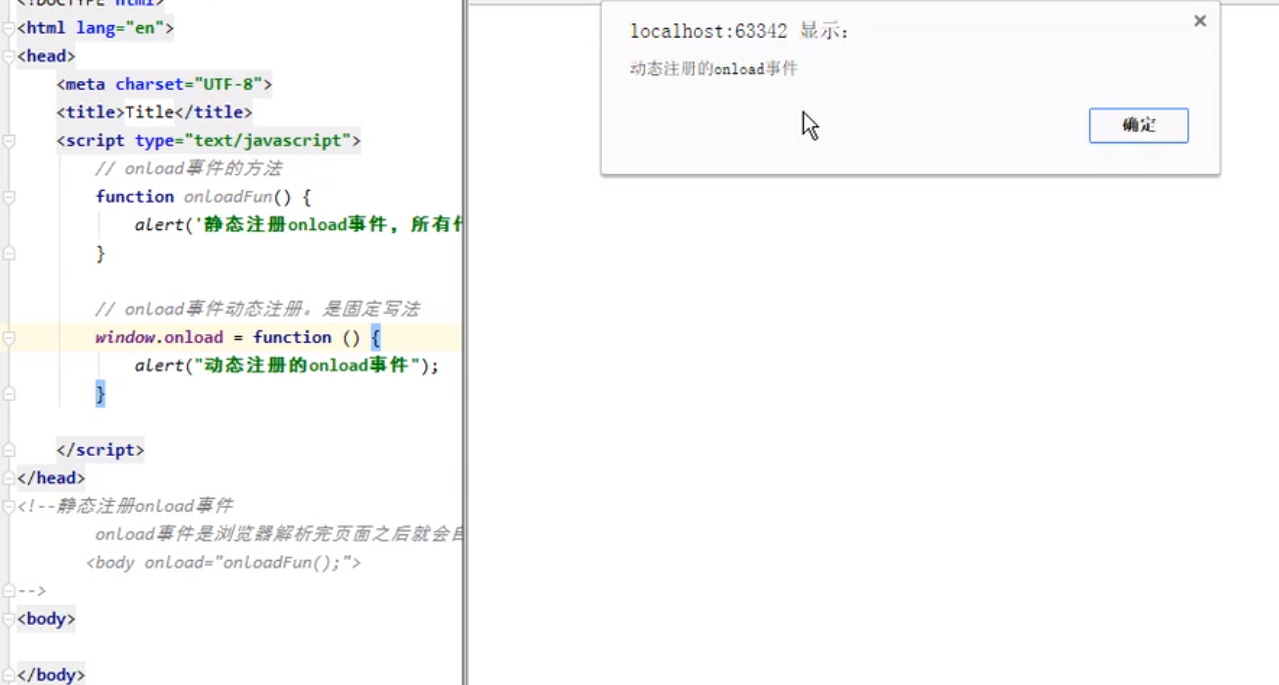Screen dimensions: 1279x685
Task: Click the alert("动态注册的onload事件") line
Action: pyautogui.click(x=287, y=366)
